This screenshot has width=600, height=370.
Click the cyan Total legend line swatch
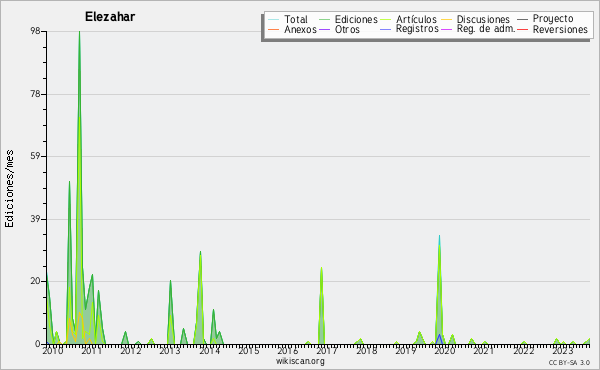[274, 20]
